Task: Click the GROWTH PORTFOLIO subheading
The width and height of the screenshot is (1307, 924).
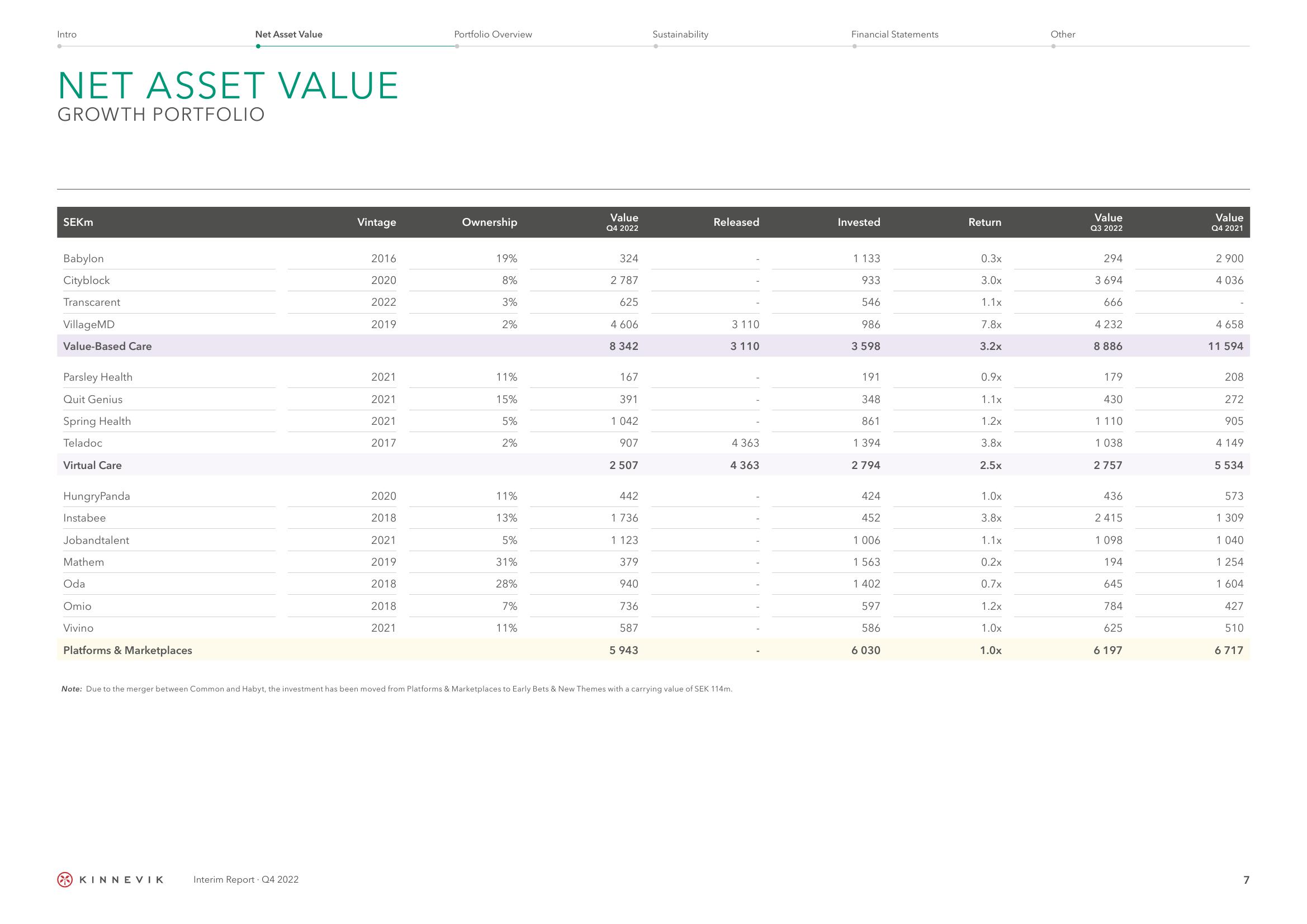Action: (x=161, y=115)
